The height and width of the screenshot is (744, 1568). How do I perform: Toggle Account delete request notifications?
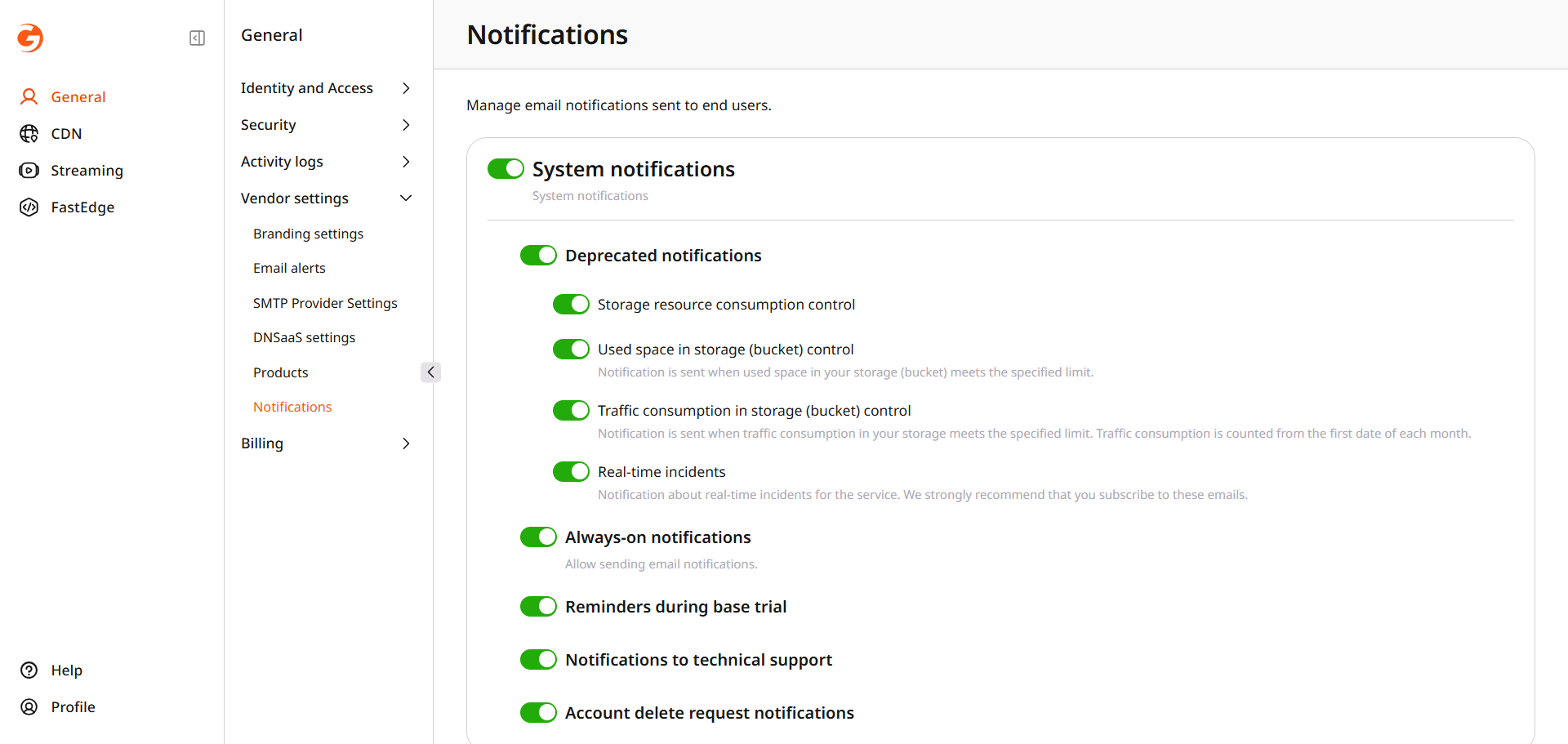538,713
